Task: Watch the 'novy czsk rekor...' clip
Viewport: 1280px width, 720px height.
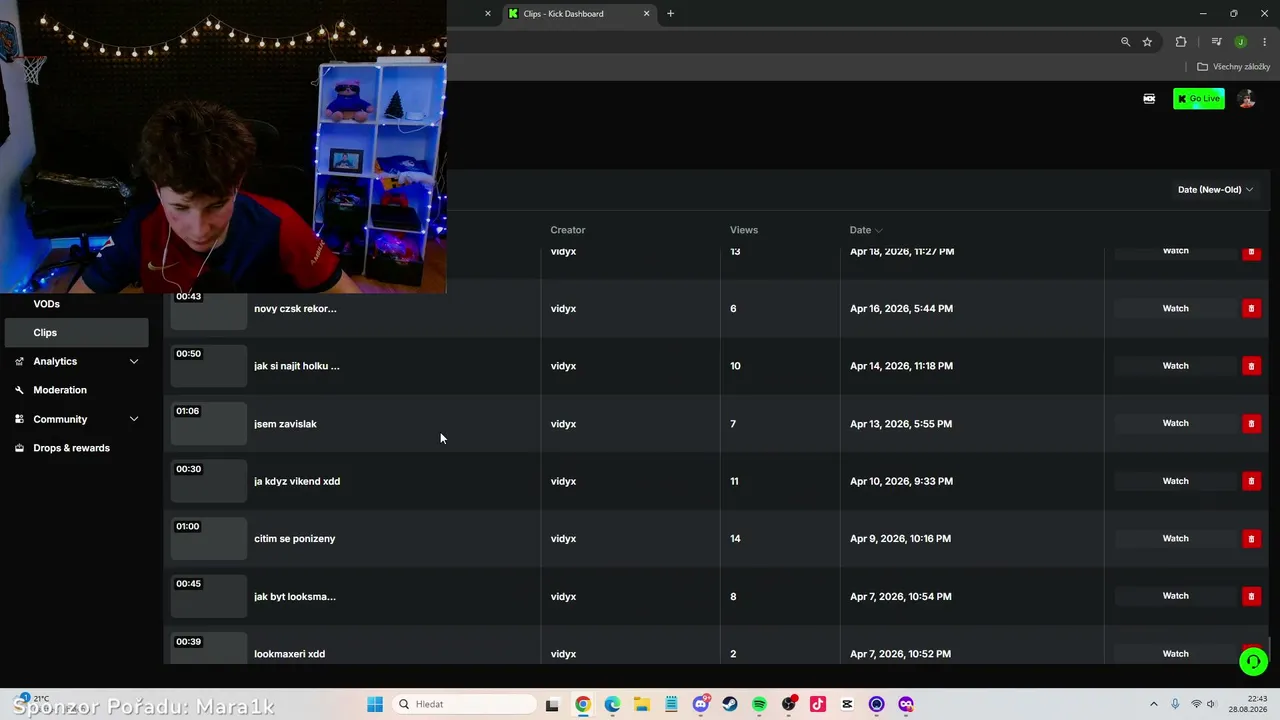Action: (1175, 309)
